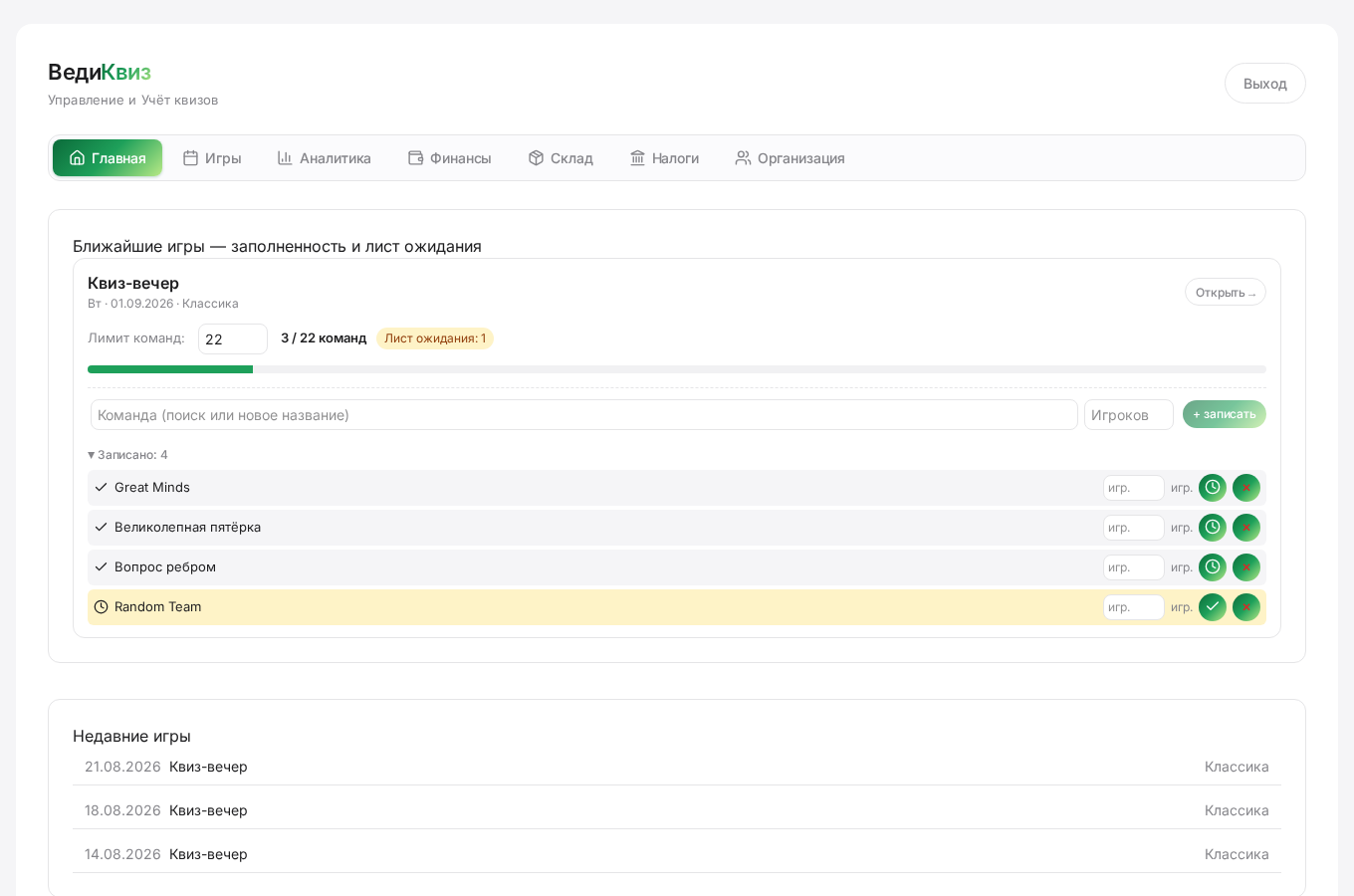Click the + записать button
The width and height of the screenshot is (1354, 896).
click(1225, 414)
